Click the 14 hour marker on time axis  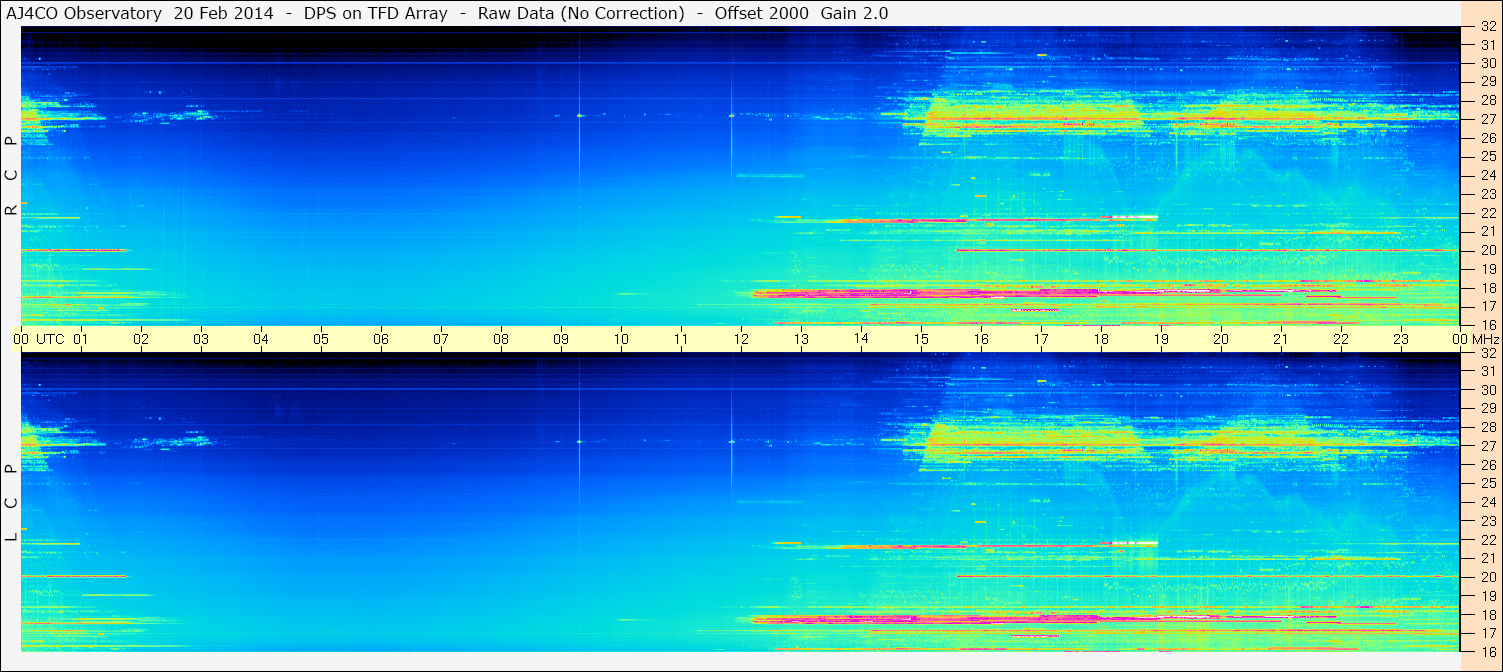(x=861, y=339)
